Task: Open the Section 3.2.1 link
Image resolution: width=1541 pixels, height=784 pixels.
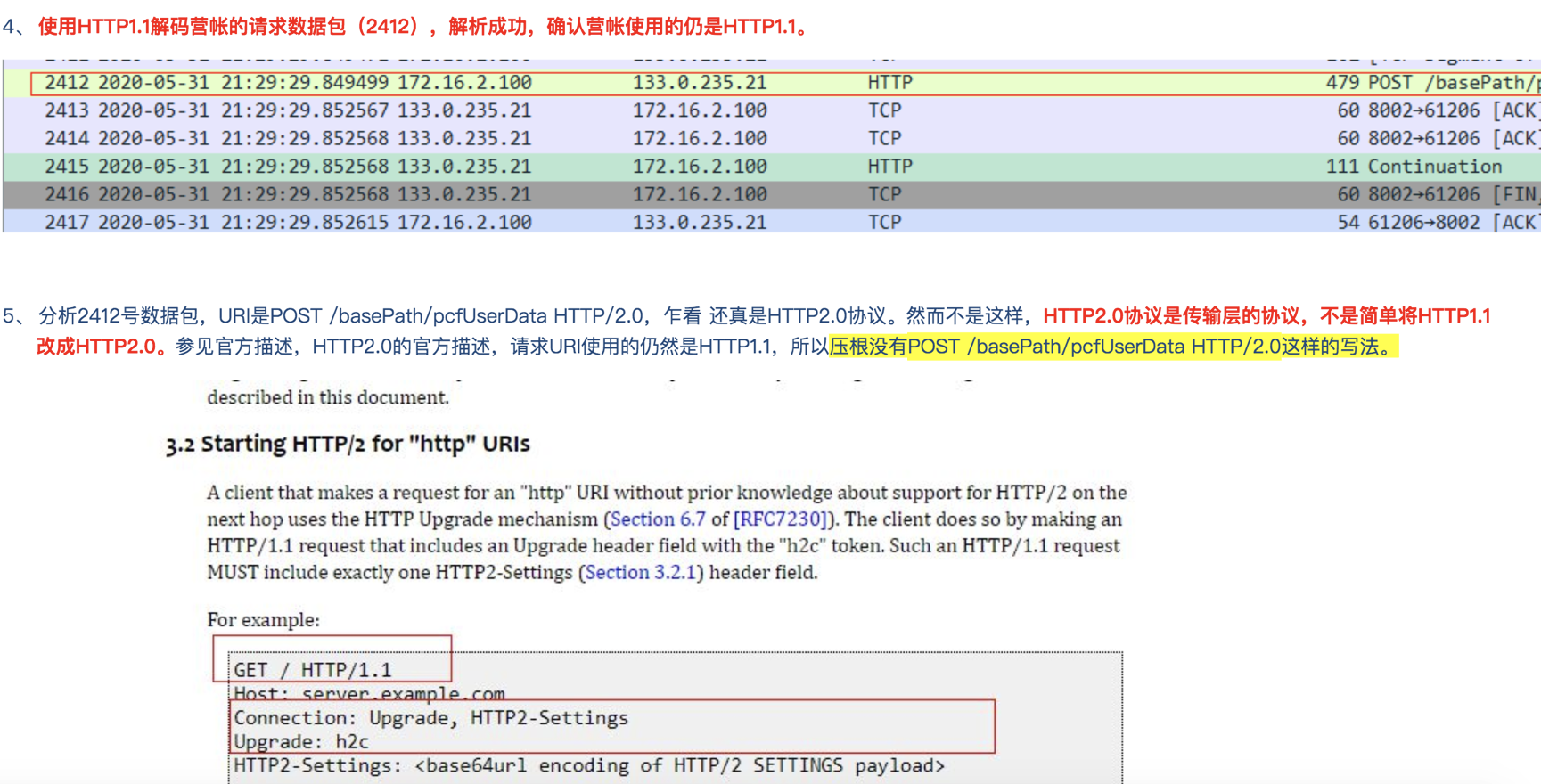Action: click(640, 573)
